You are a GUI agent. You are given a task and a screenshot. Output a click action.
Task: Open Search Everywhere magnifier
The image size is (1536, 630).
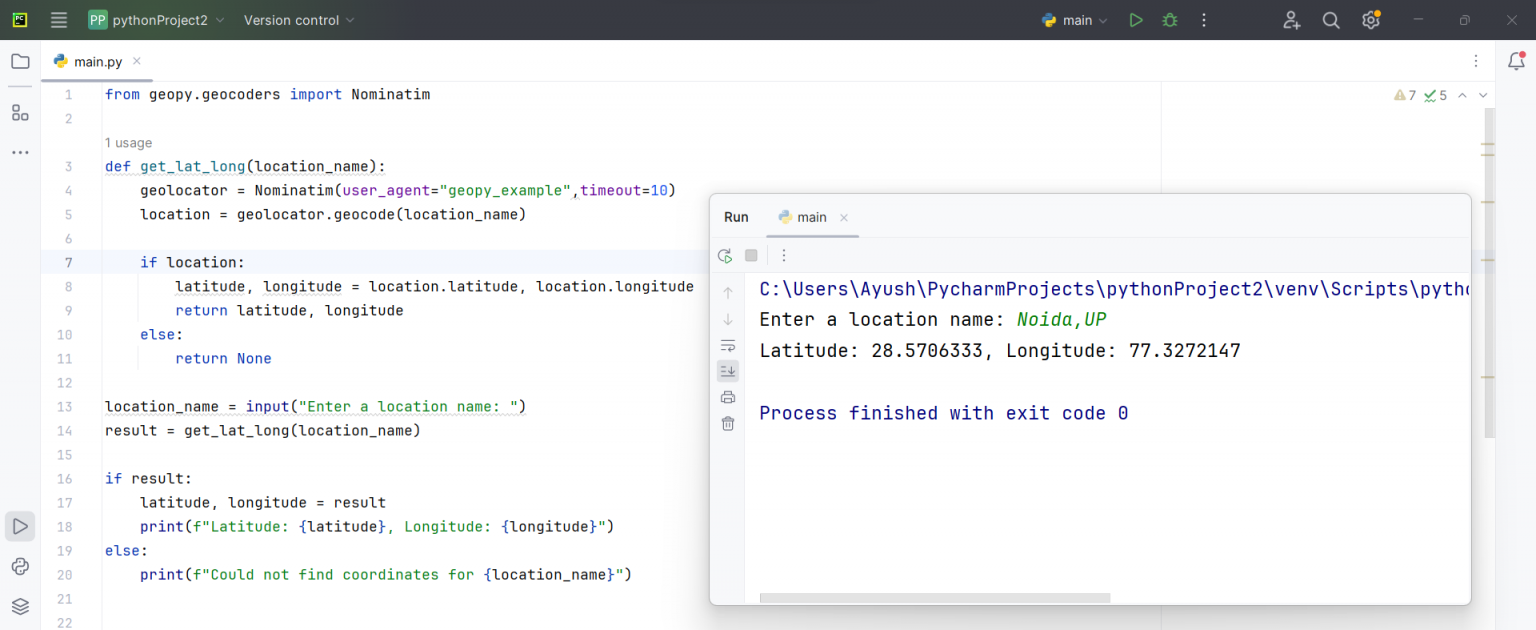point(1331,19)
